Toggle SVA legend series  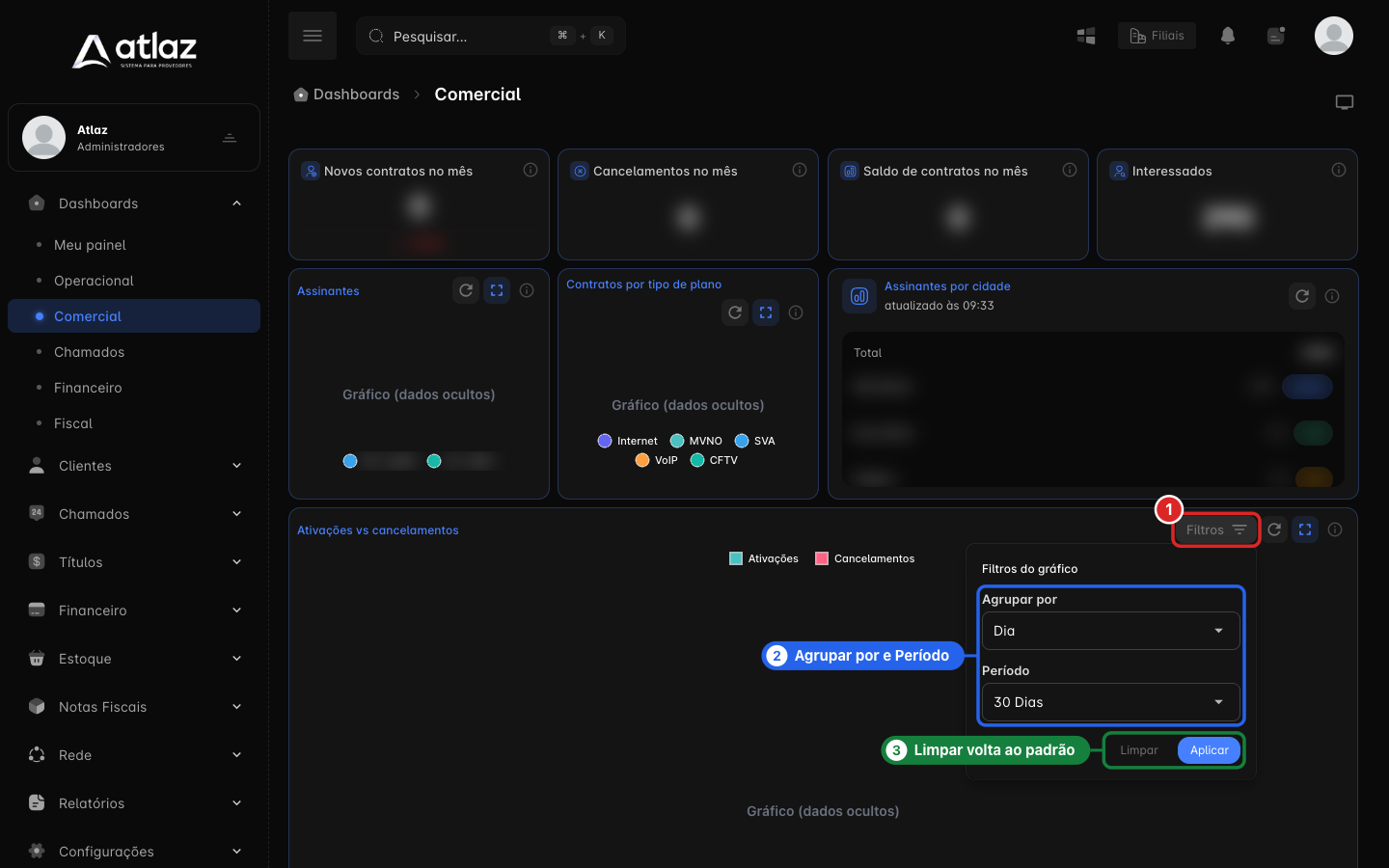pos(754,441)
